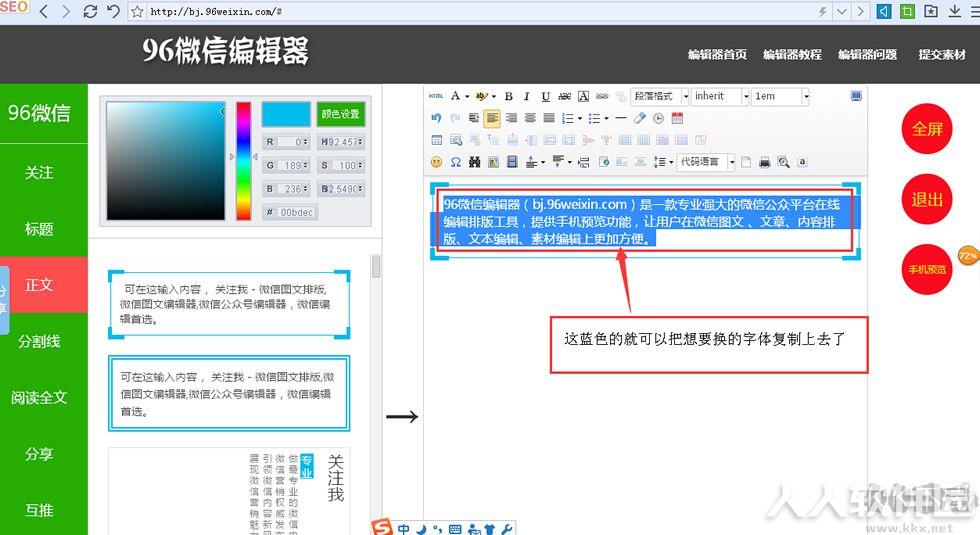Open the inherit font family dropdown
Image resolution: width=980 pixels, height=535 pixels.
point(720,96)
